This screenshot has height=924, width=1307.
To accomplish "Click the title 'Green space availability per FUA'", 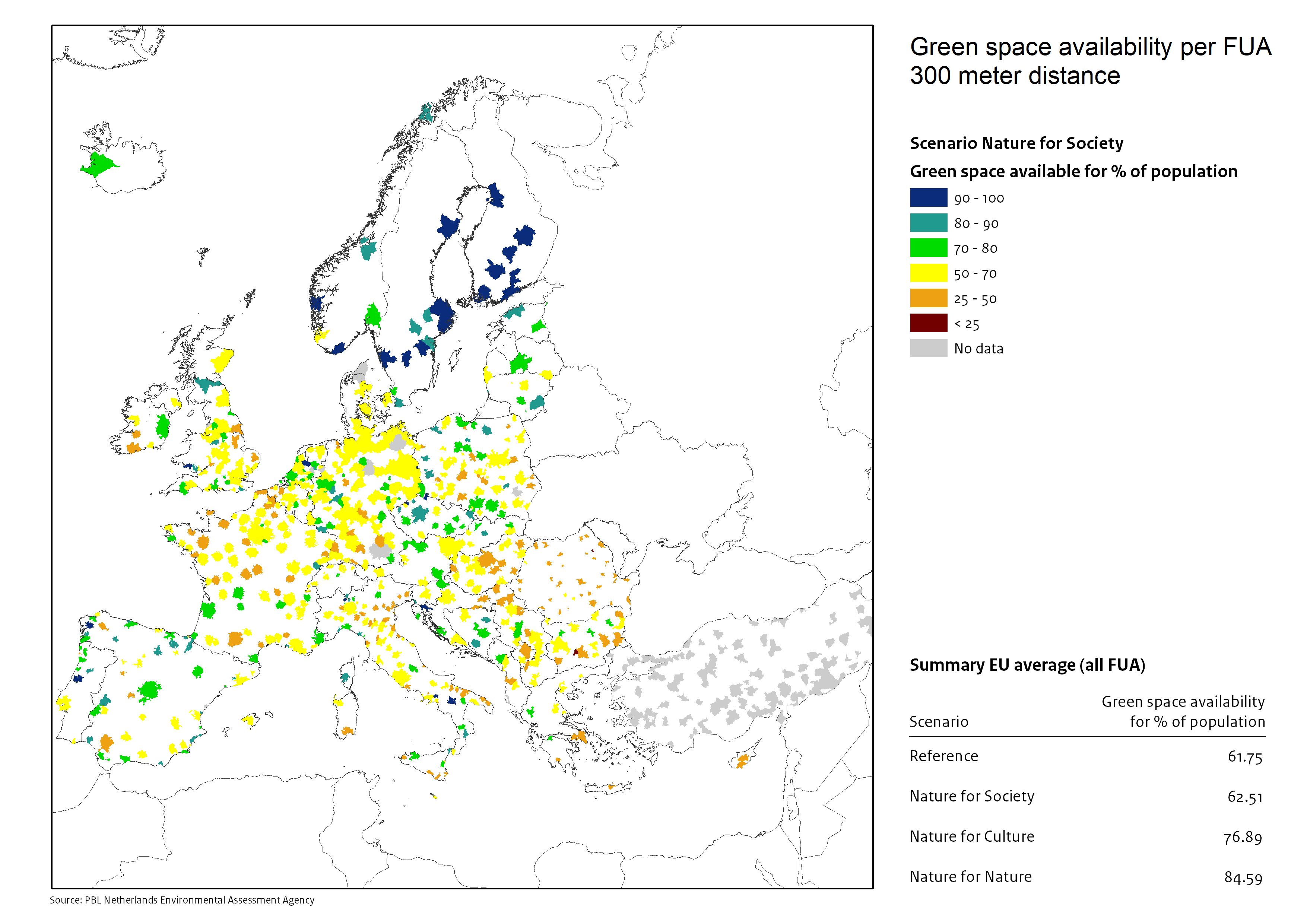I will coord(1091,47).
